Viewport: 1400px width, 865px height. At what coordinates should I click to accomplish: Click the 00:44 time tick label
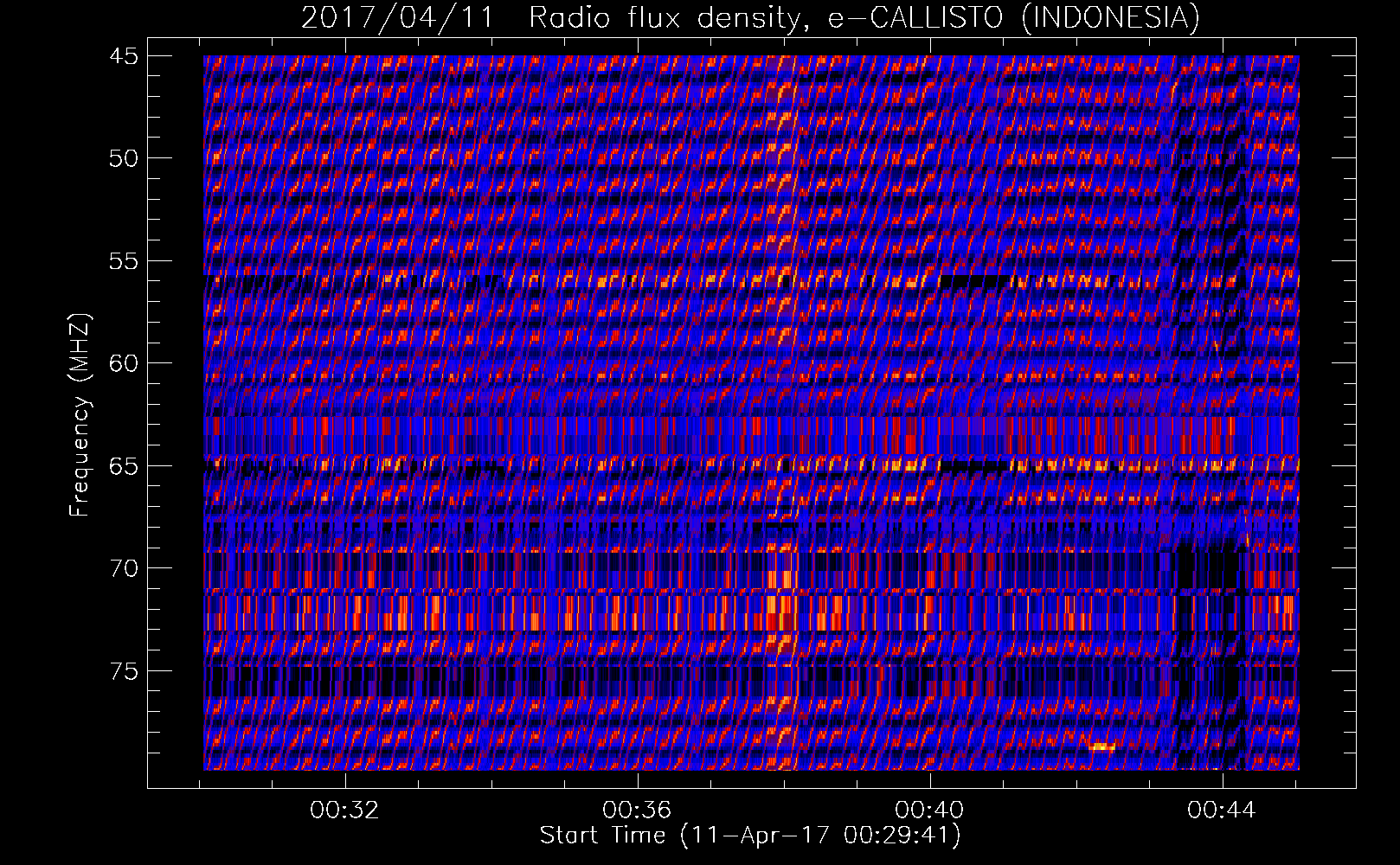(x=1222, y=811)
